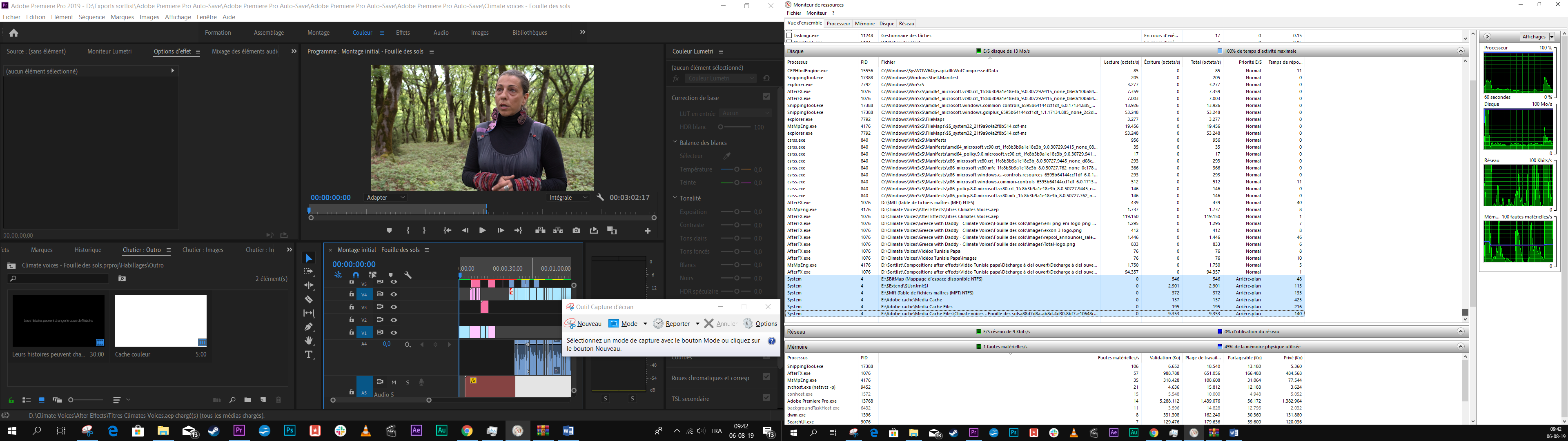Click Options in Snipping Tool

[x=760, y=324]
